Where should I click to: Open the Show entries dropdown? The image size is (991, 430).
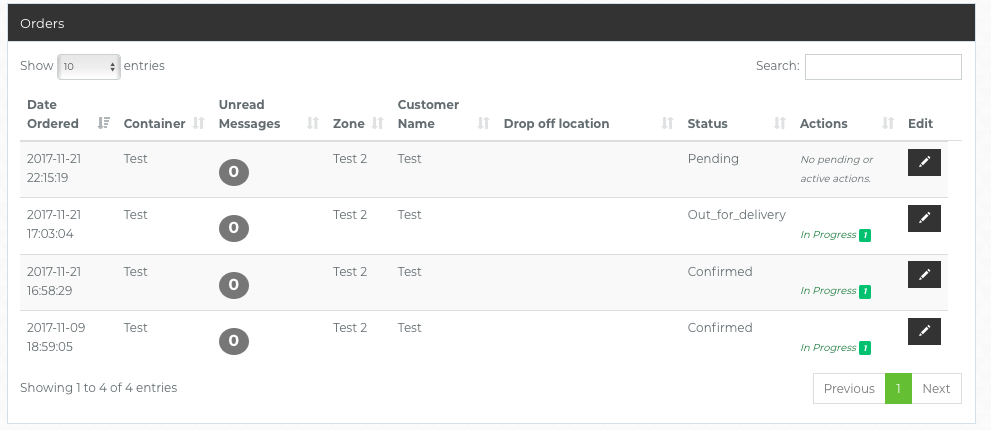(89, 67)
